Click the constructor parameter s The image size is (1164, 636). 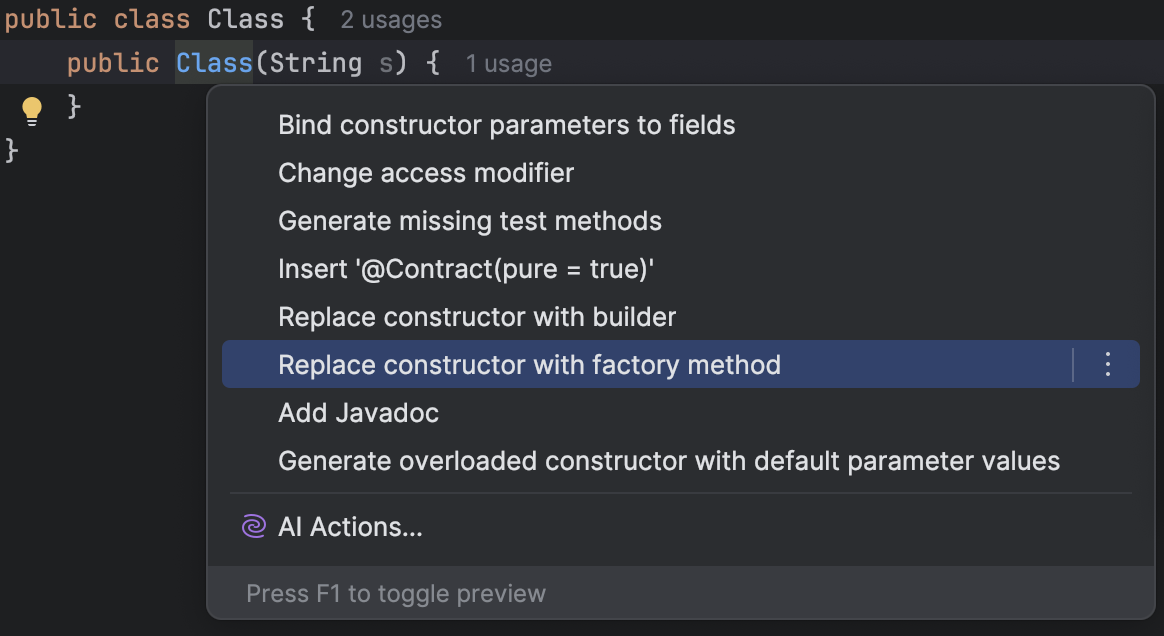tap(386, 63)
